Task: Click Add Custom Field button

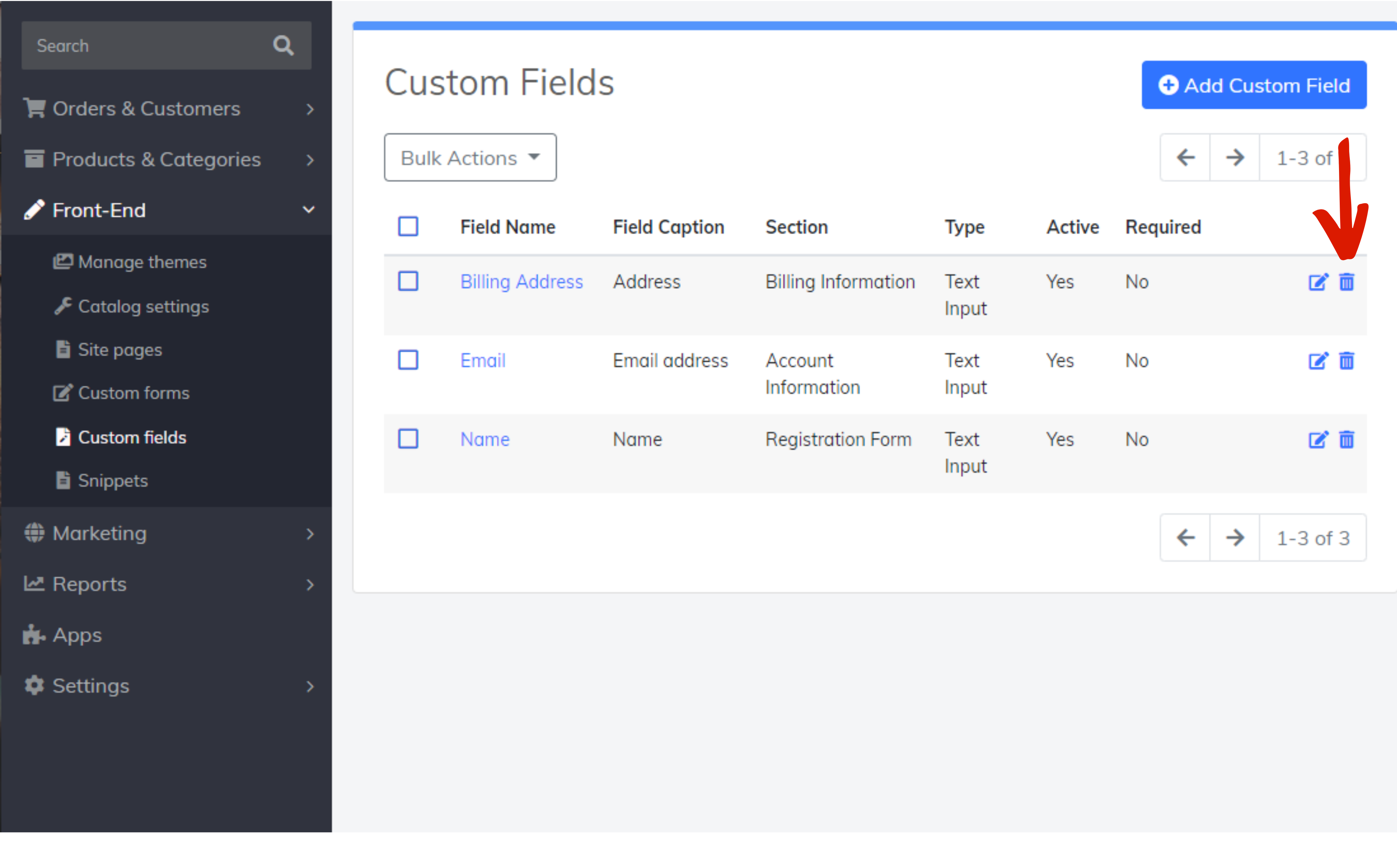Action: click(1254, 85)
